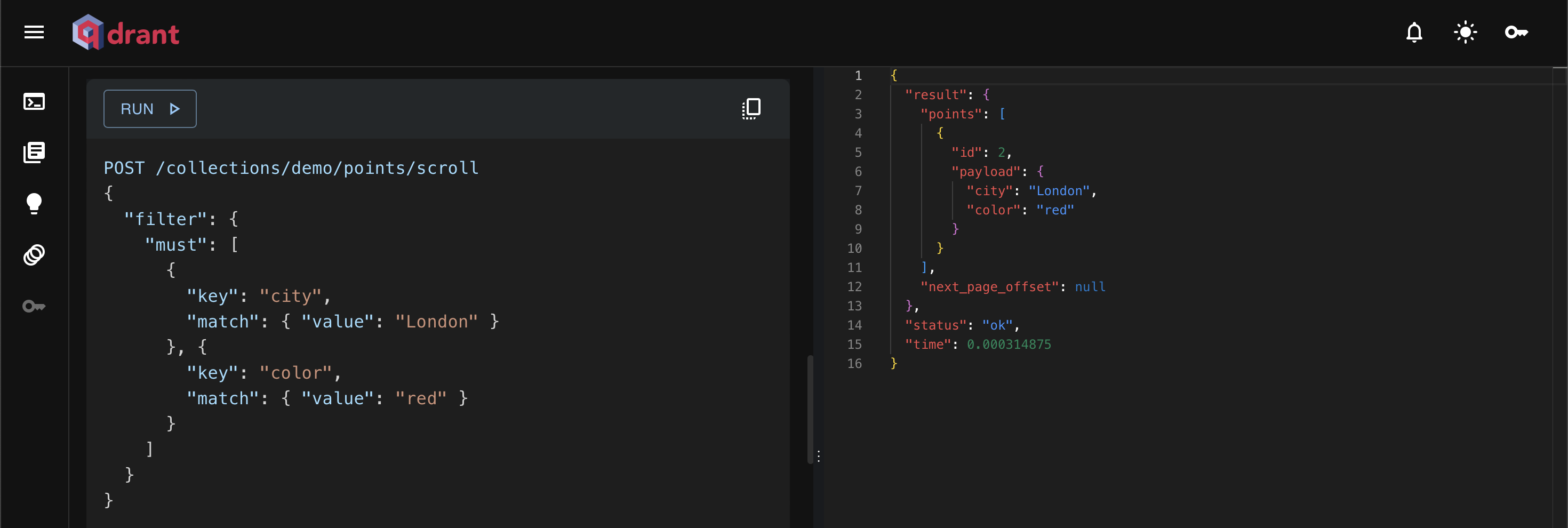Click line number 16 in response gutter

coord(854,364)
